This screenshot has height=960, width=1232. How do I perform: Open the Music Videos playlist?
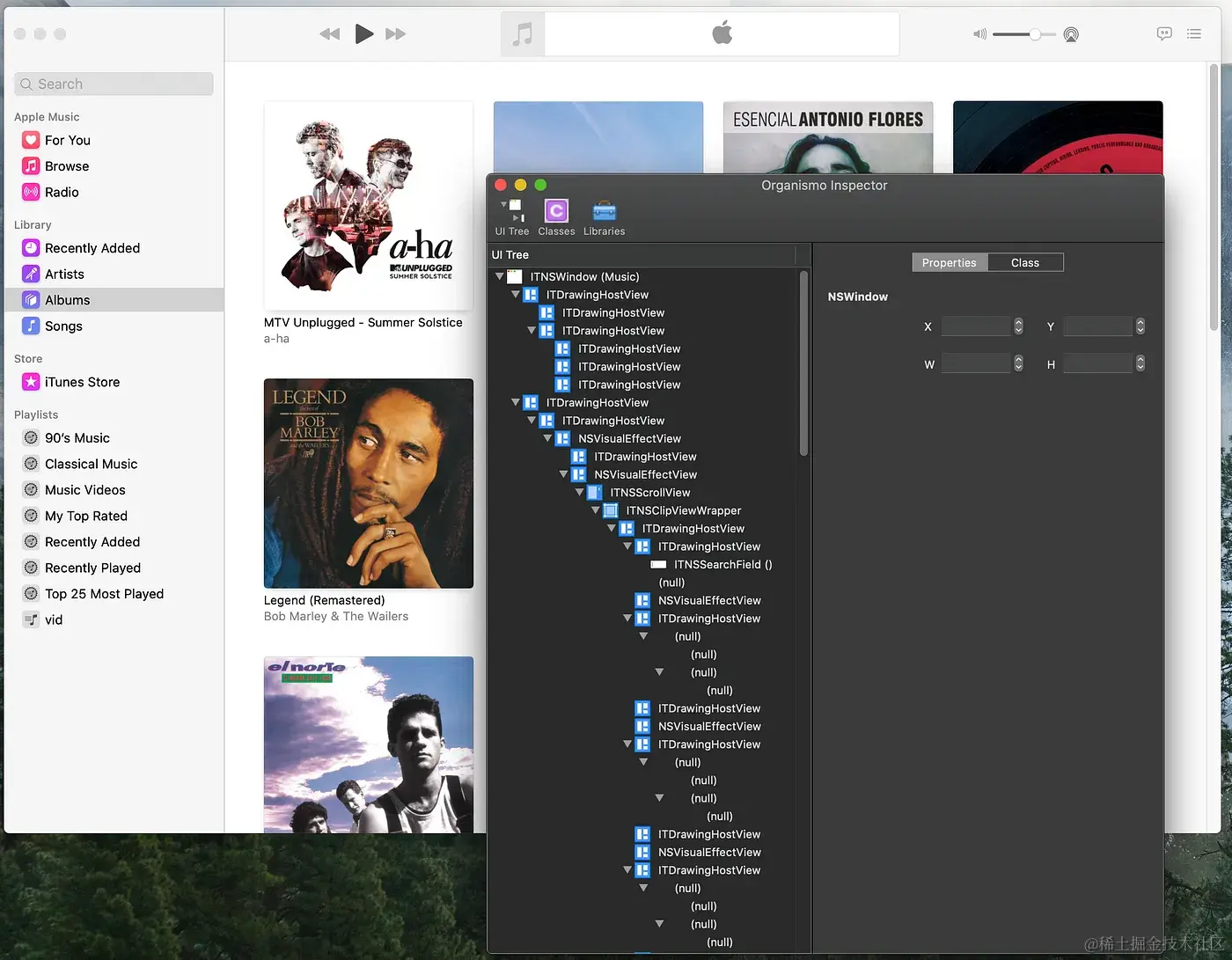pyautogui.click(x=84, y=490)
